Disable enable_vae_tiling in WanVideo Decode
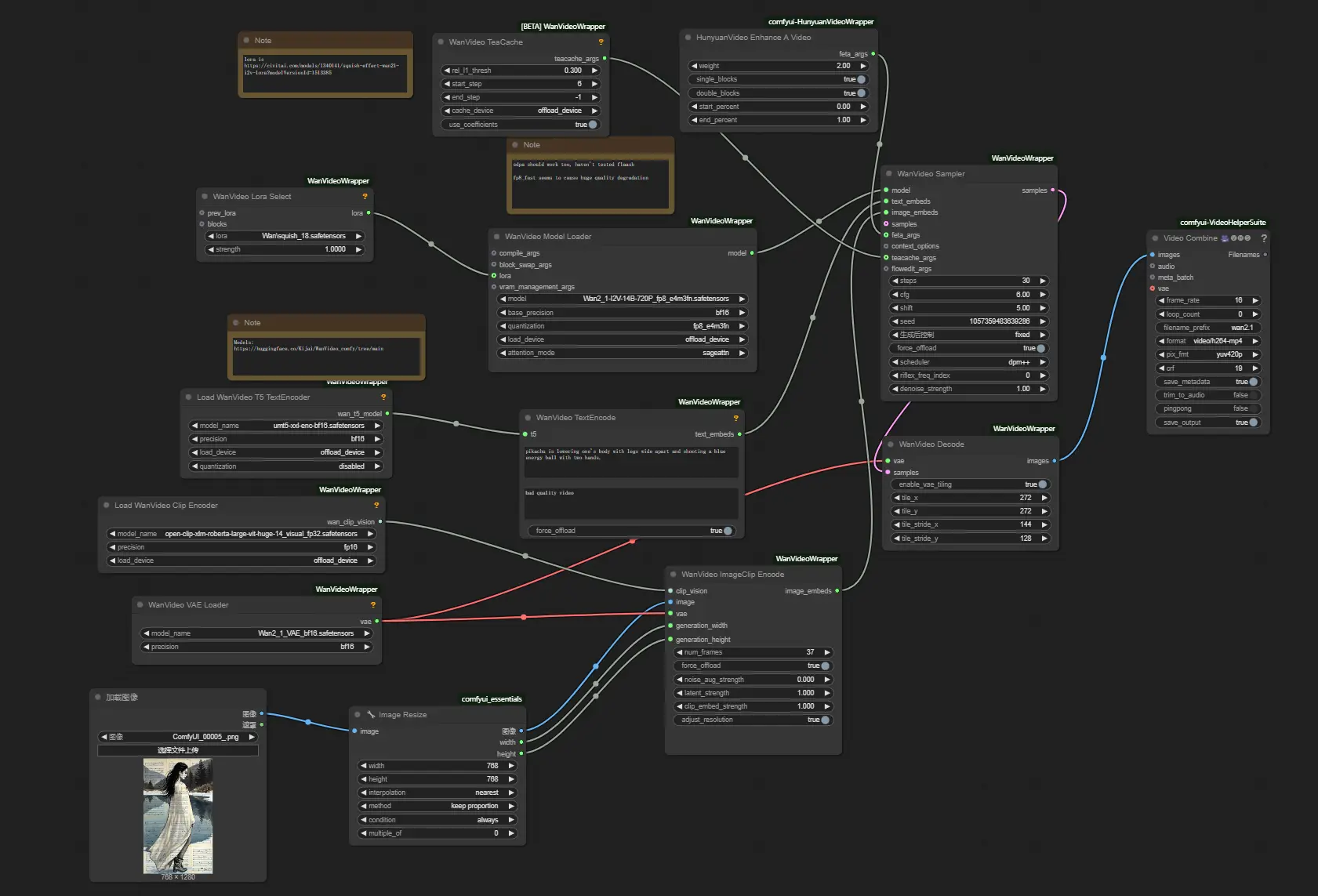 [1042, 484]
